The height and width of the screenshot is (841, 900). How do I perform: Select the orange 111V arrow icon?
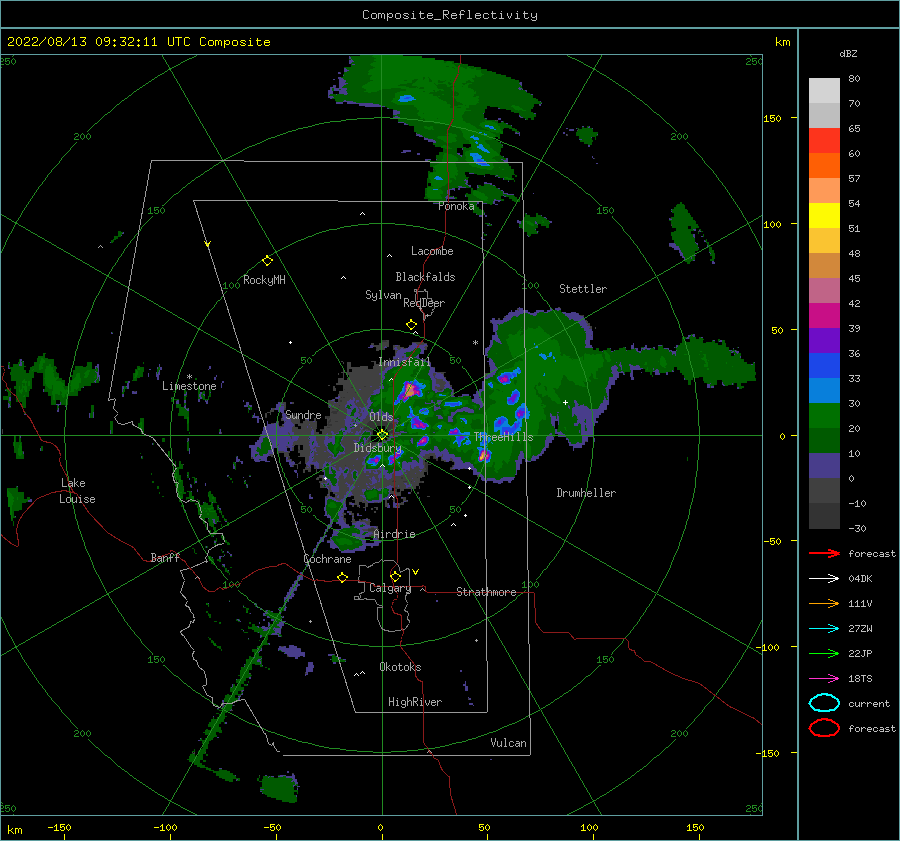(824, 603)
